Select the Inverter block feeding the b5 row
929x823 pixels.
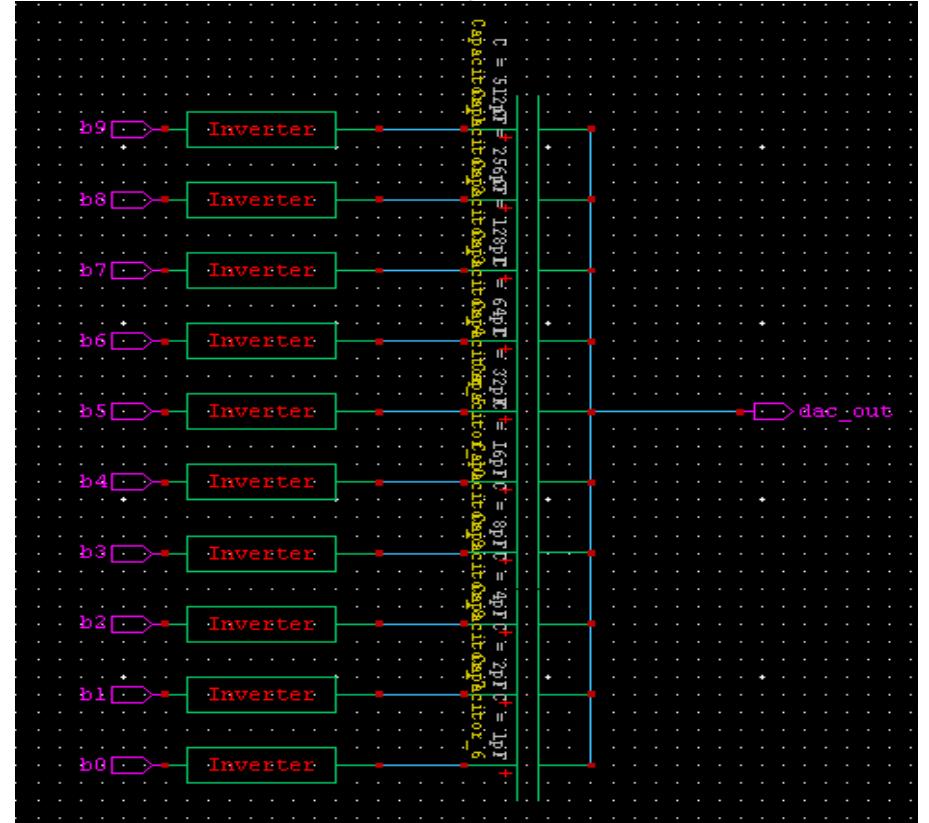click(261, 411)
